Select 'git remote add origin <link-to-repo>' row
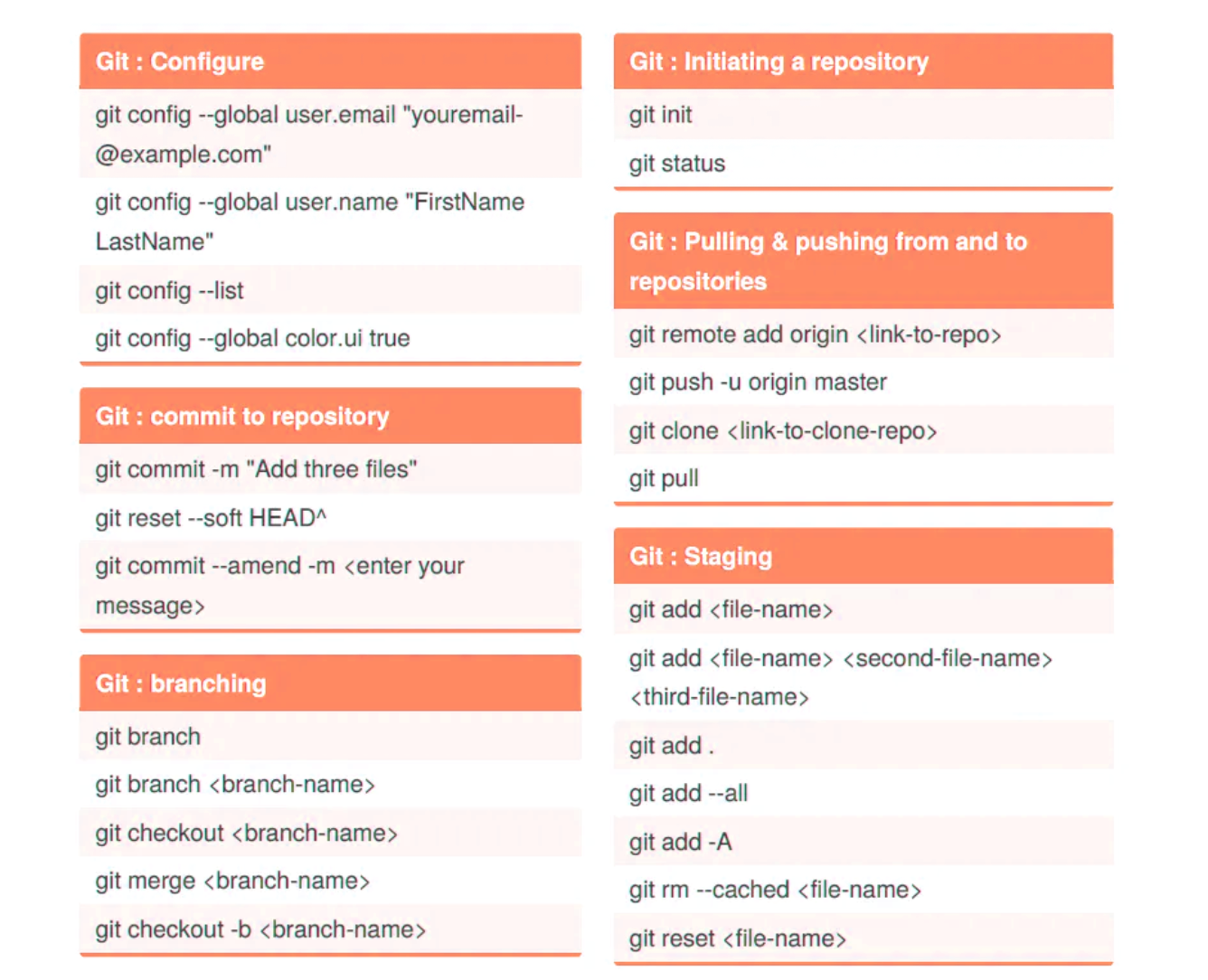Screen dimensions: 1208x980 pyautogui.click(x=864, y=335)
